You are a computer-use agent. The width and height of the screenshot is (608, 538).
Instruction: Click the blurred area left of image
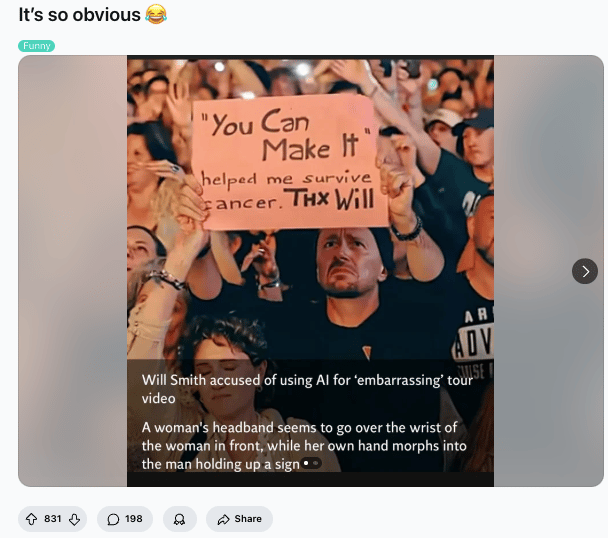pyautogui.click(x=73, y=271)
